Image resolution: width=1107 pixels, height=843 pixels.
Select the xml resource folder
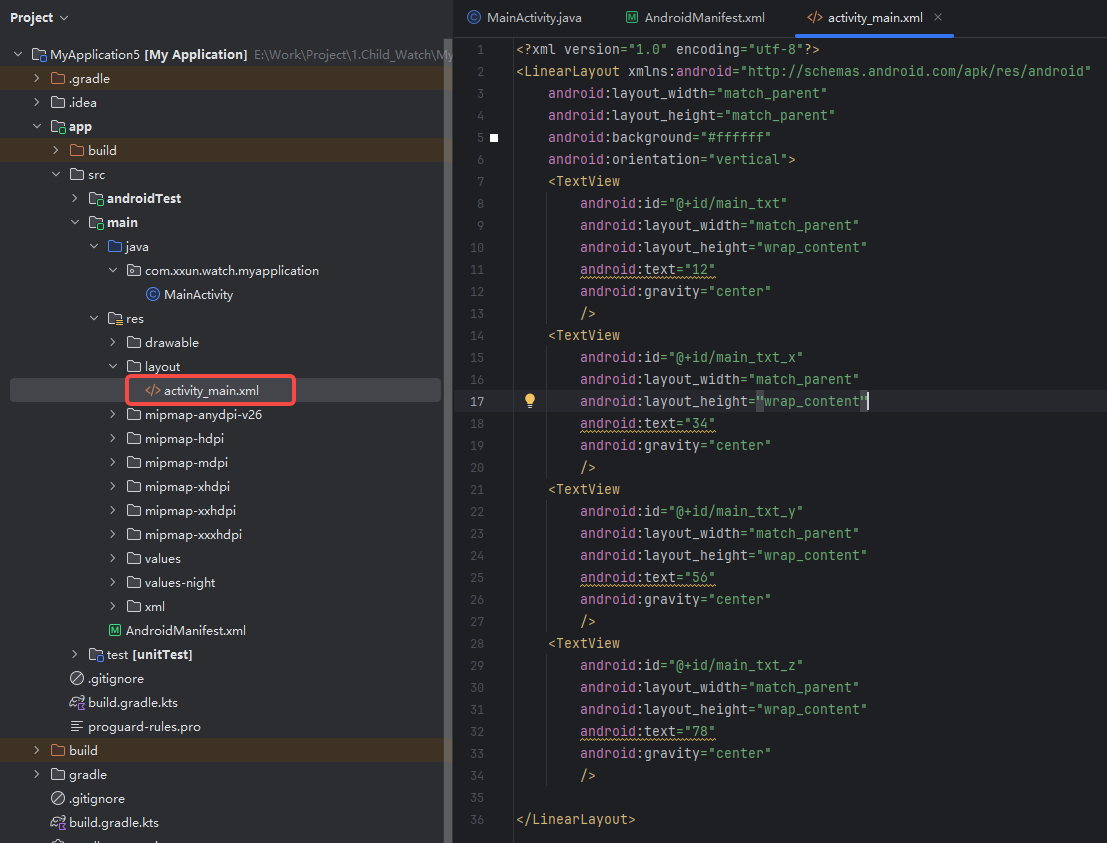155,606
